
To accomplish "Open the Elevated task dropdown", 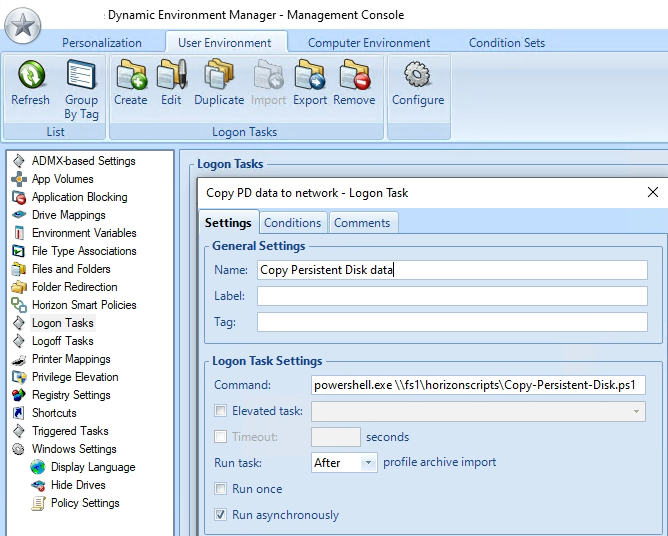I will coord(478,411).
